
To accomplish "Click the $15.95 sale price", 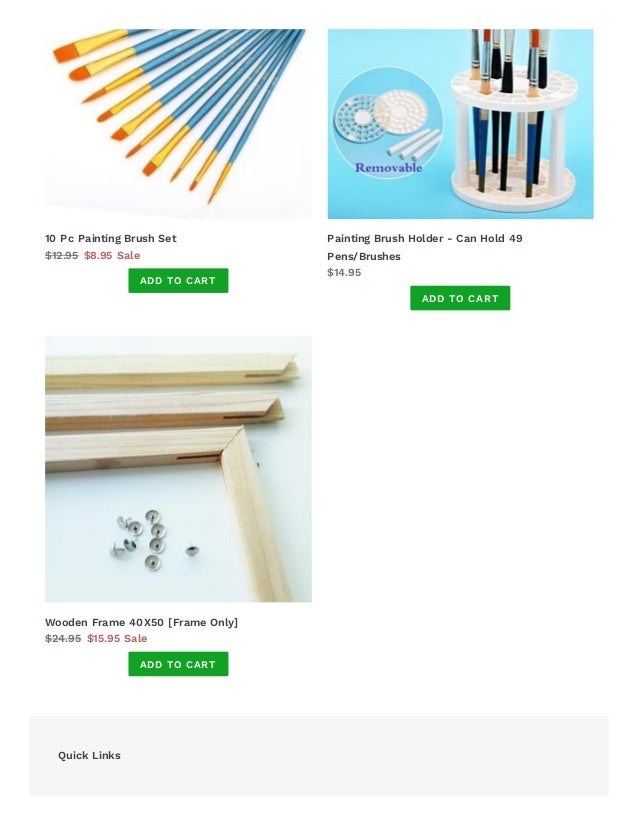I will (104, 638).
